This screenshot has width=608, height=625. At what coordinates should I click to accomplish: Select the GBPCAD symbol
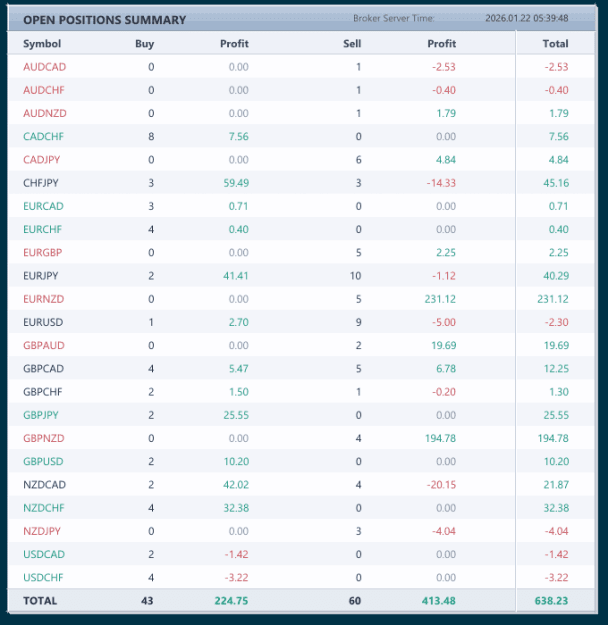43,368
